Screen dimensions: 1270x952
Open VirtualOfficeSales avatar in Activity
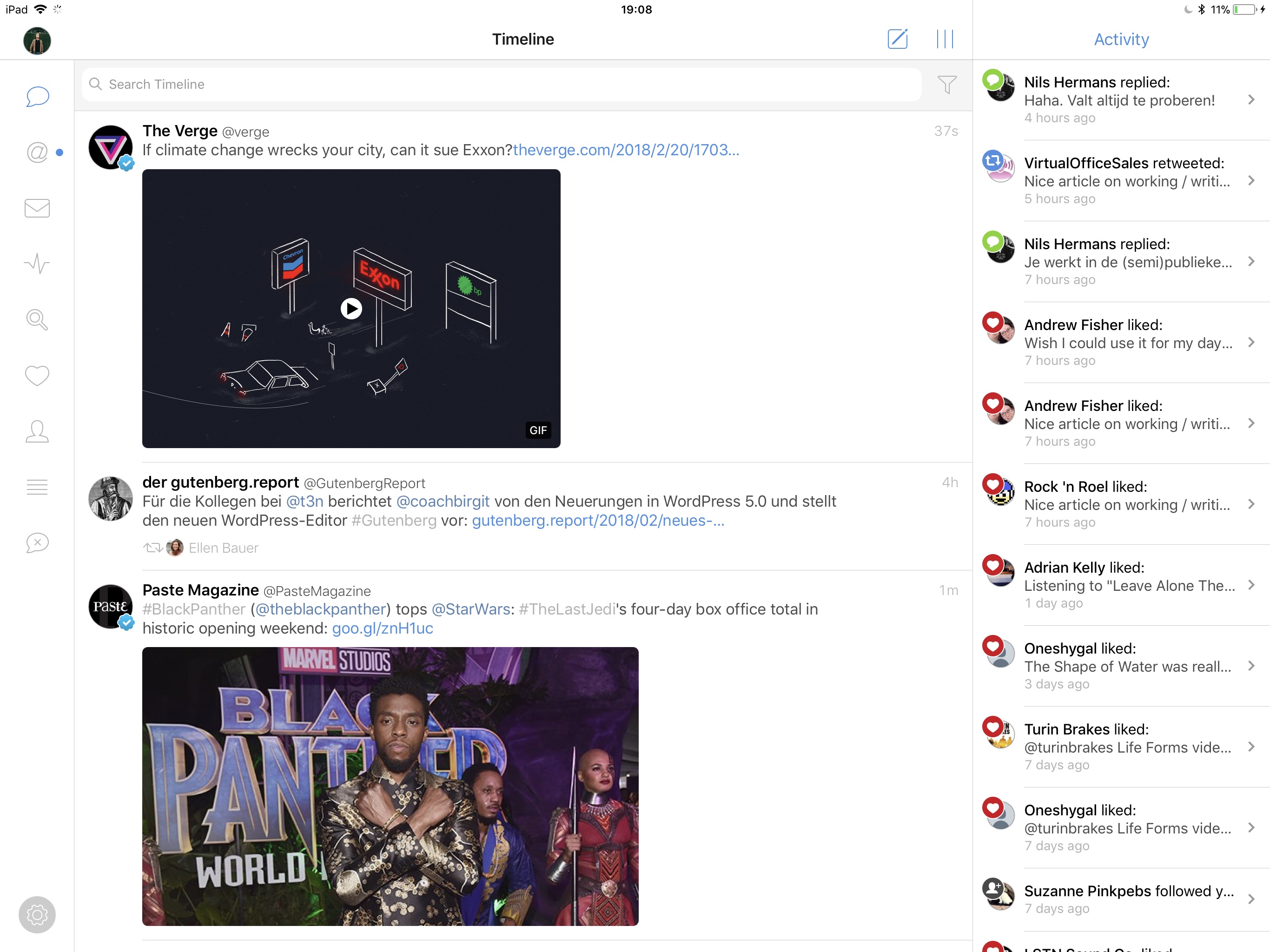pos(1001,168)
